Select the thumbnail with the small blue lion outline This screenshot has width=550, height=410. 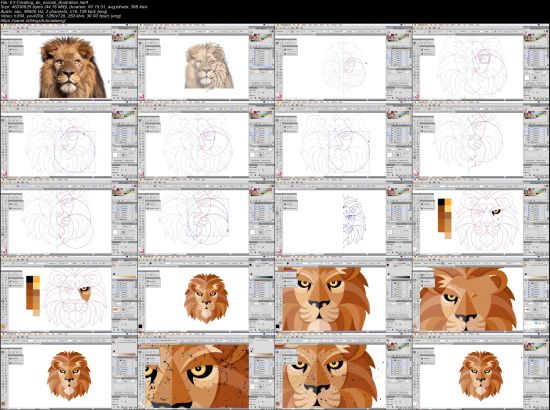click(343, 217)
